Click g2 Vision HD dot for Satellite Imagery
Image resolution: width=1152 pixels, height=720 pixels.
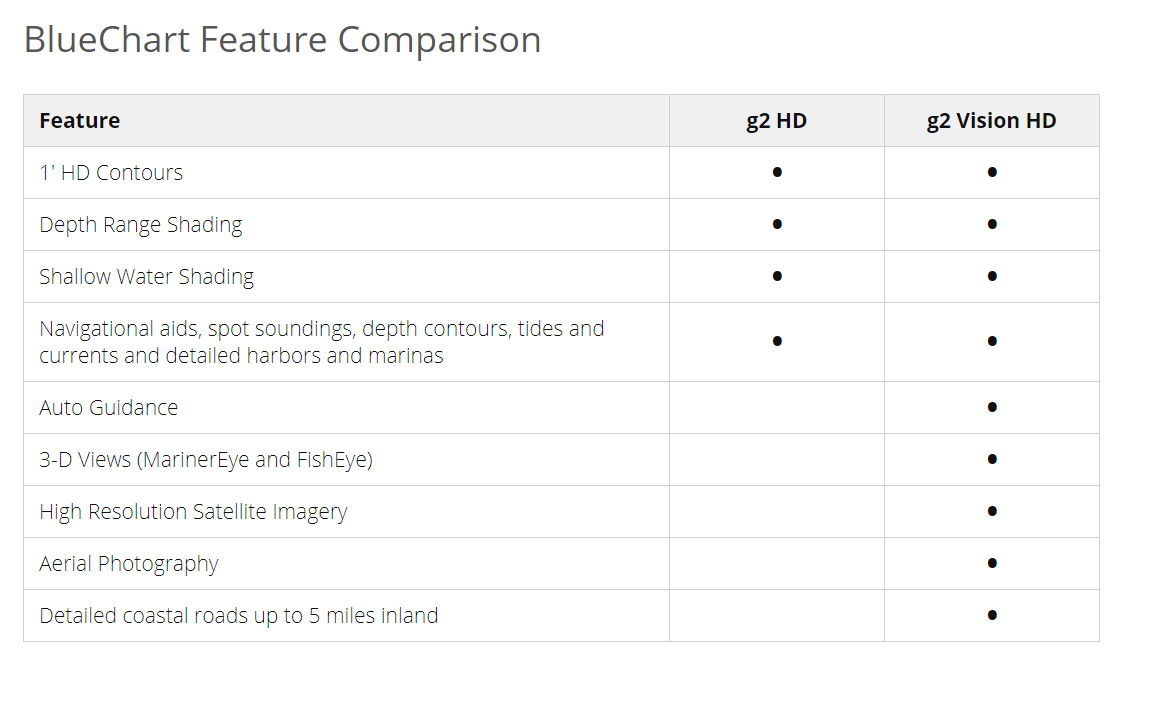pos(992,511)
